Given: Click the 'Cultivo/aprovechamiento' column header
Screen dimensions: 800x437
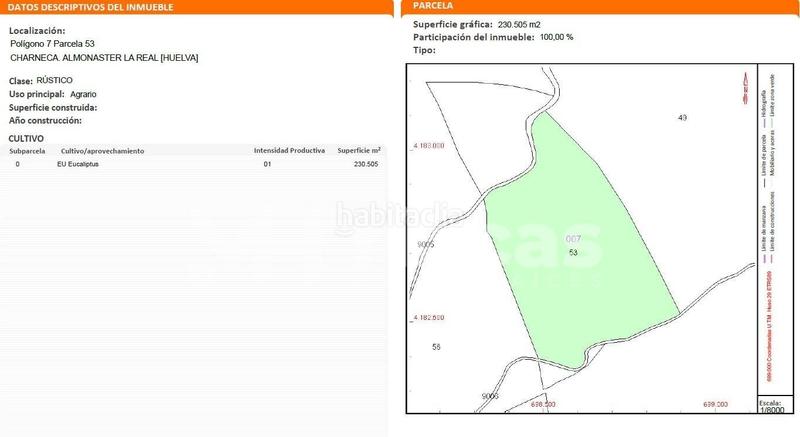Looking at the screenshot, I should click(x=101, y=151).
